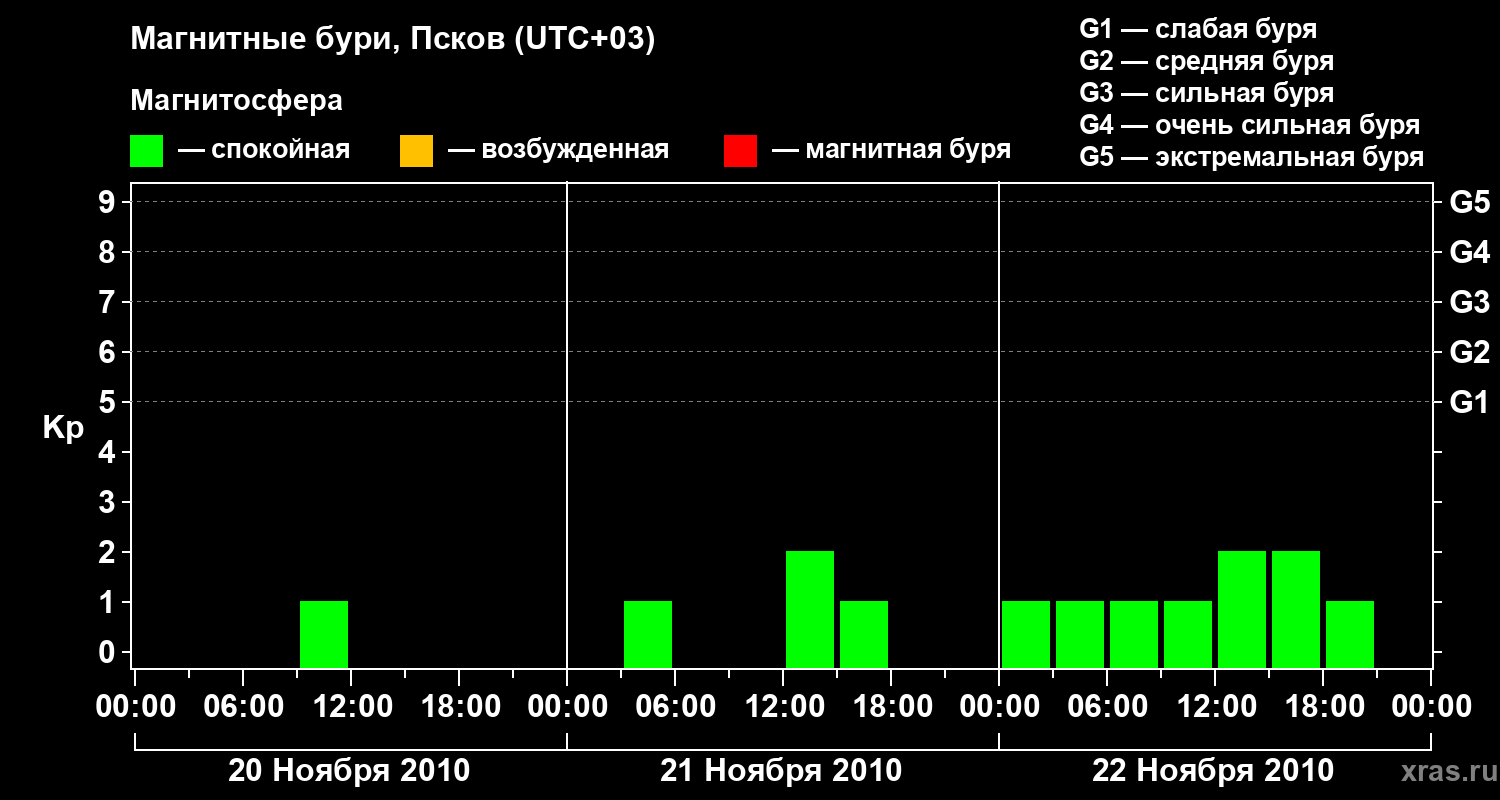This screenshot has height=800, width=1500.
Task: Click the first green bar on 22 November
Action: click(1026, 634)
